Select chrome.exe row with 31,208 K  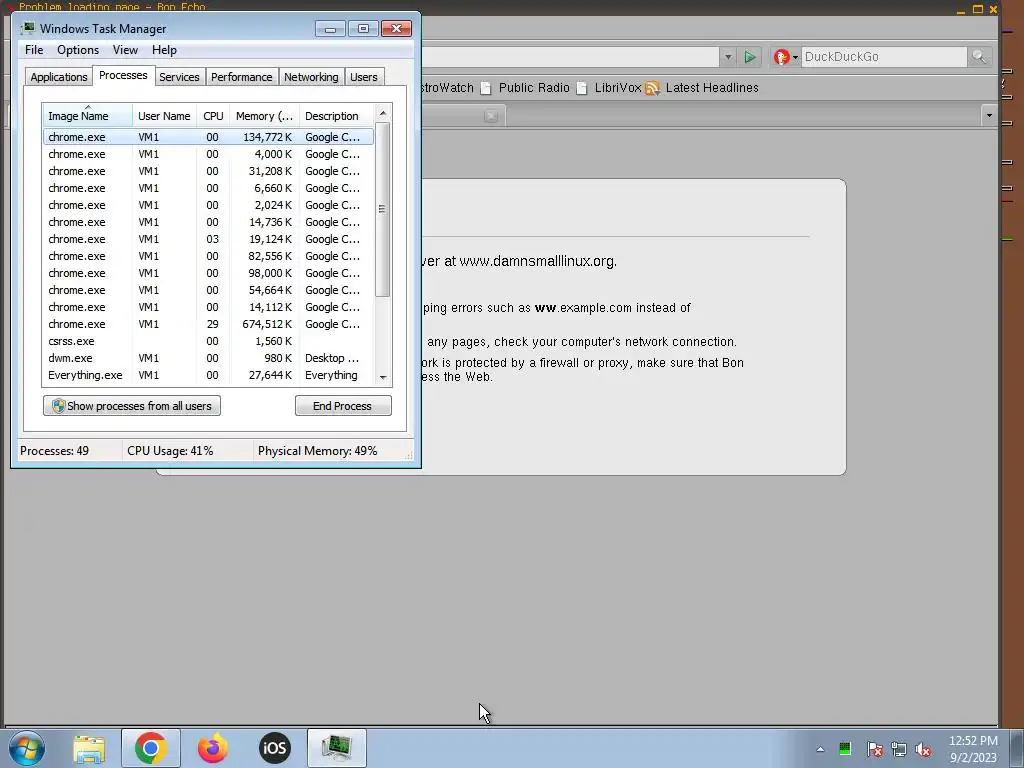pyautogui.click(x=208, y=171)
